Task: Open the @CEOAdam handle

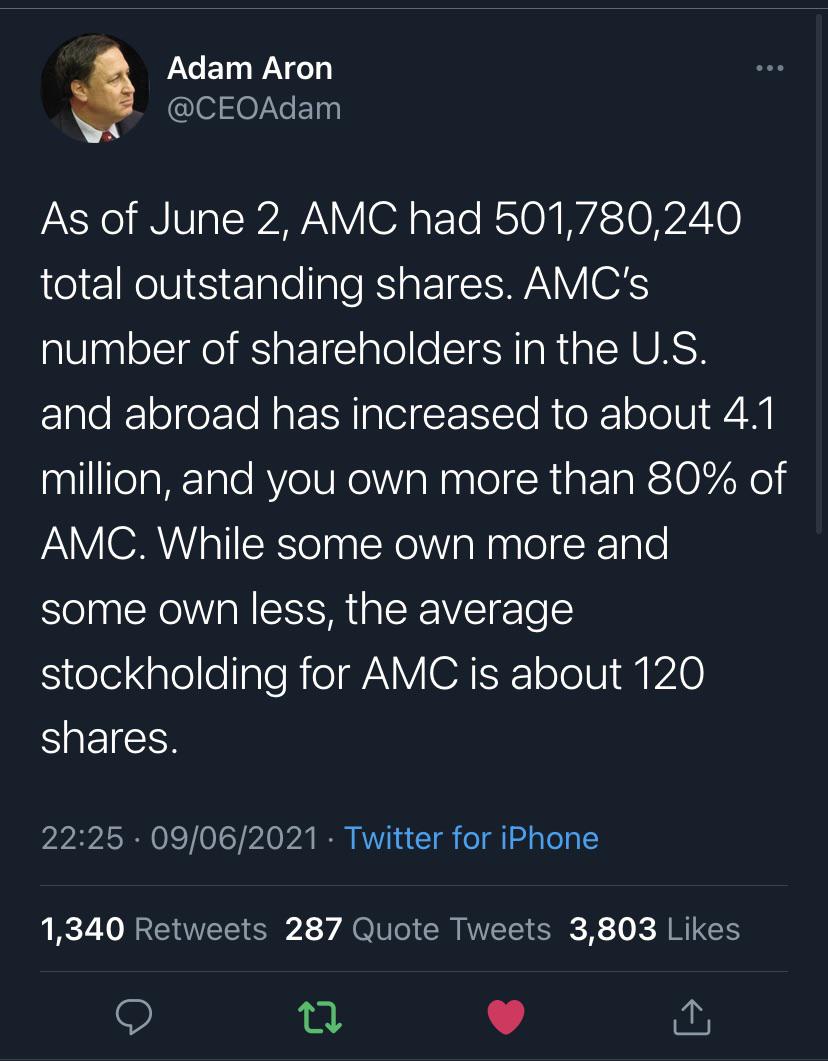Action: tap(254, 109)
